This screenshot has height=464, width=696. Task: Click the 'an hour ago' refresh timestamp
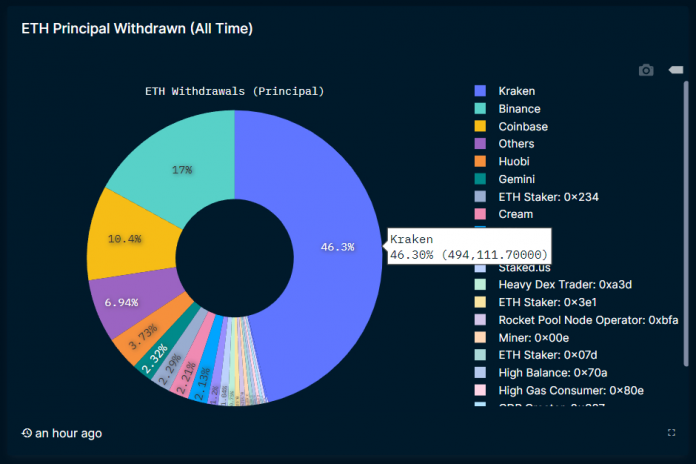(68, 433)
